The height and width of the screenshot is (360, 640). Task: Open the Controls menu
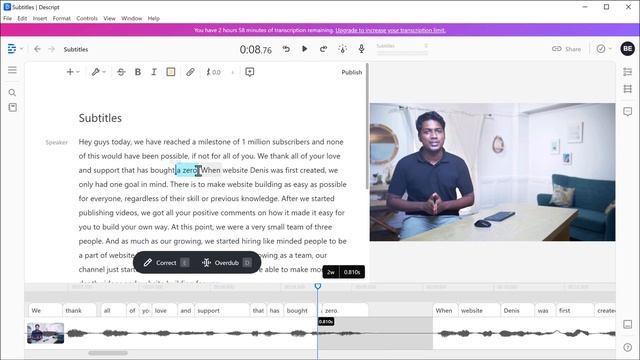tap(87, 18)
